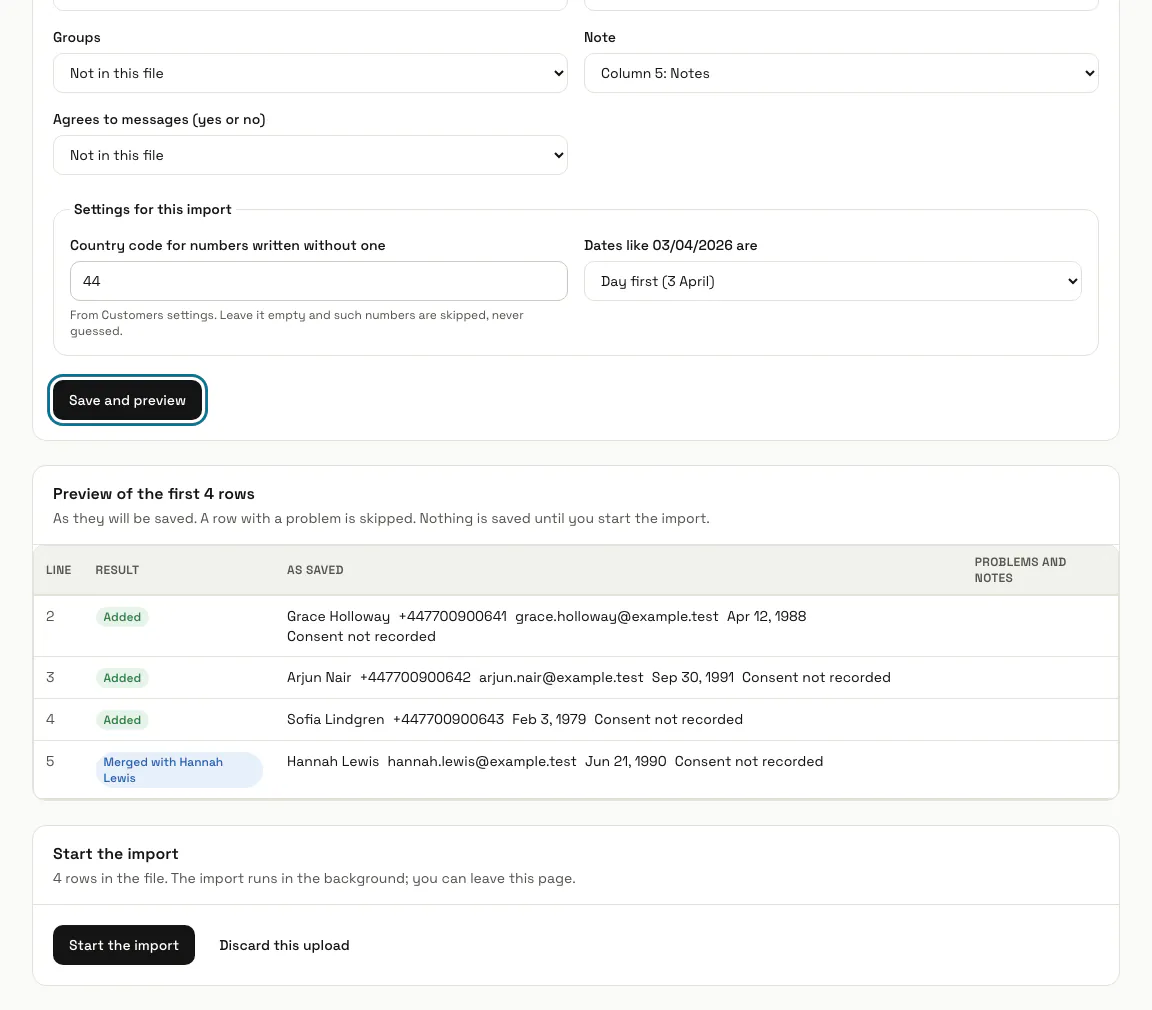Screen dimensions: 1152x1010
Task: Click the name Grace Holloway
Action: 338,616
